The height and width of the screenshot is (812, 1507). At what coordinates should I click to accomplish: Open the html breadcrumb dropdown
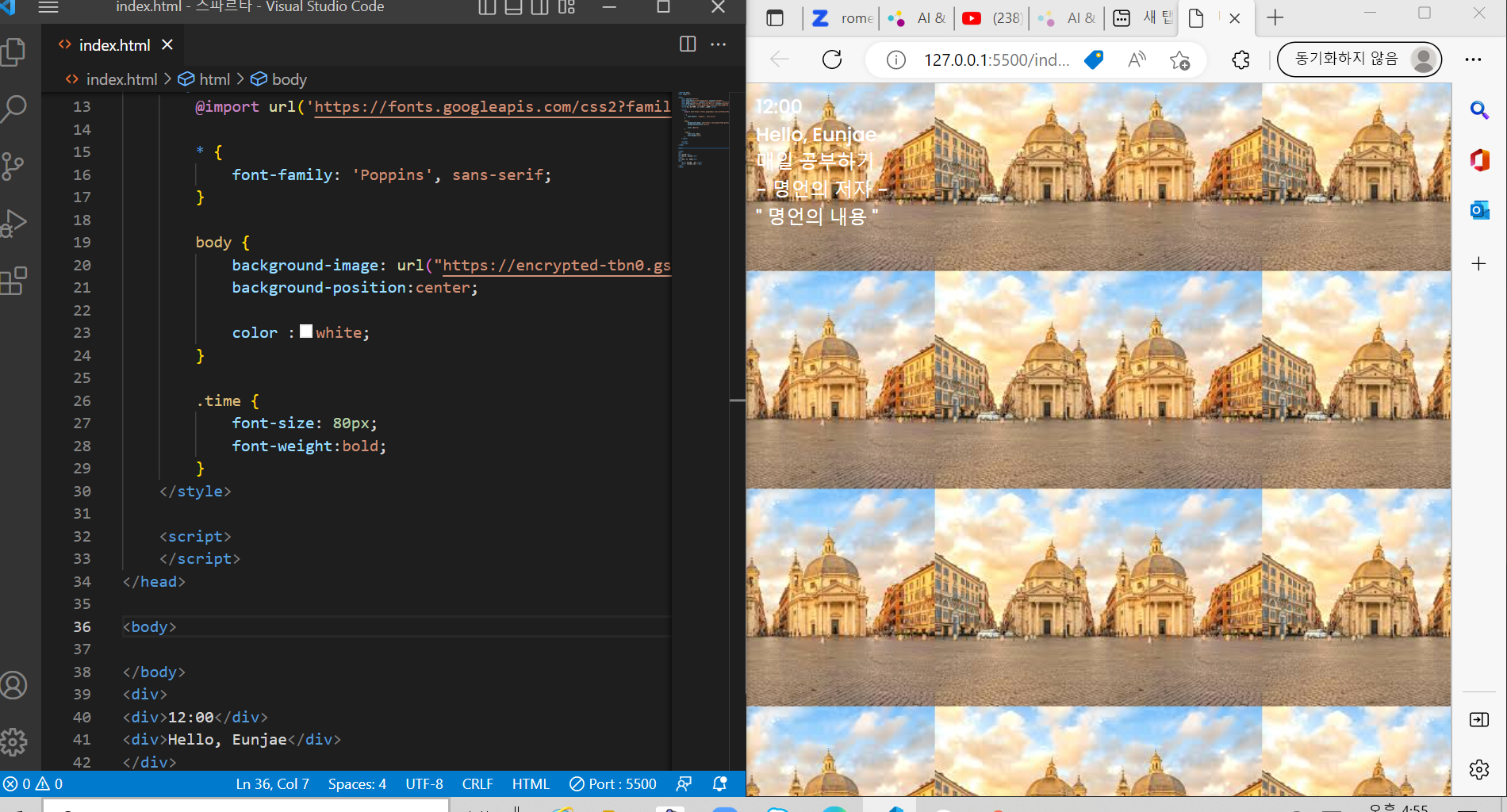pyautogui.click(x=214, y=79)
